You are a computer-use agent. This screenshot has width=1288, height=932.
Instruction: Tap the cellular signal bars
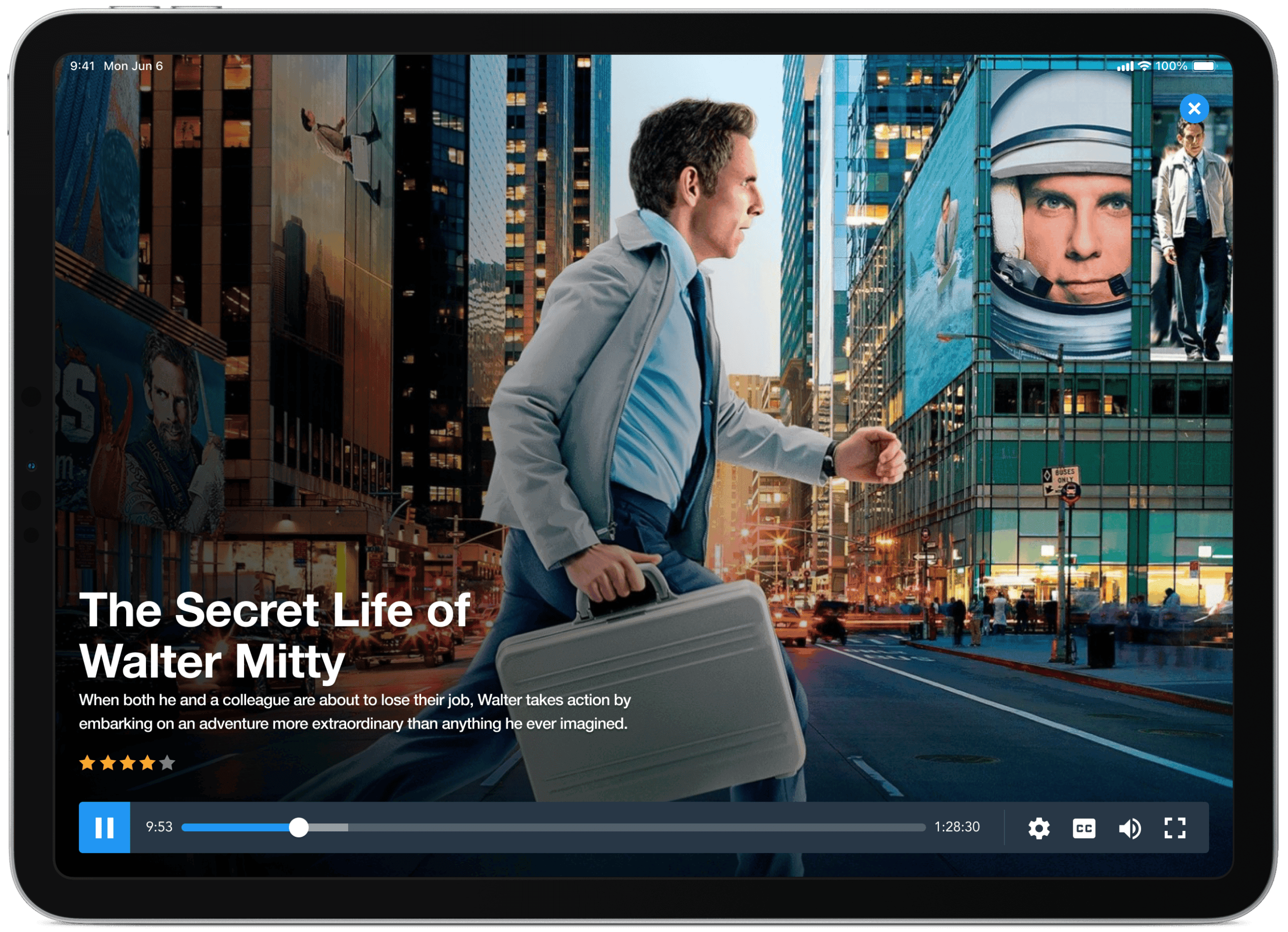pyautogui.click(x=1124, y=66)
